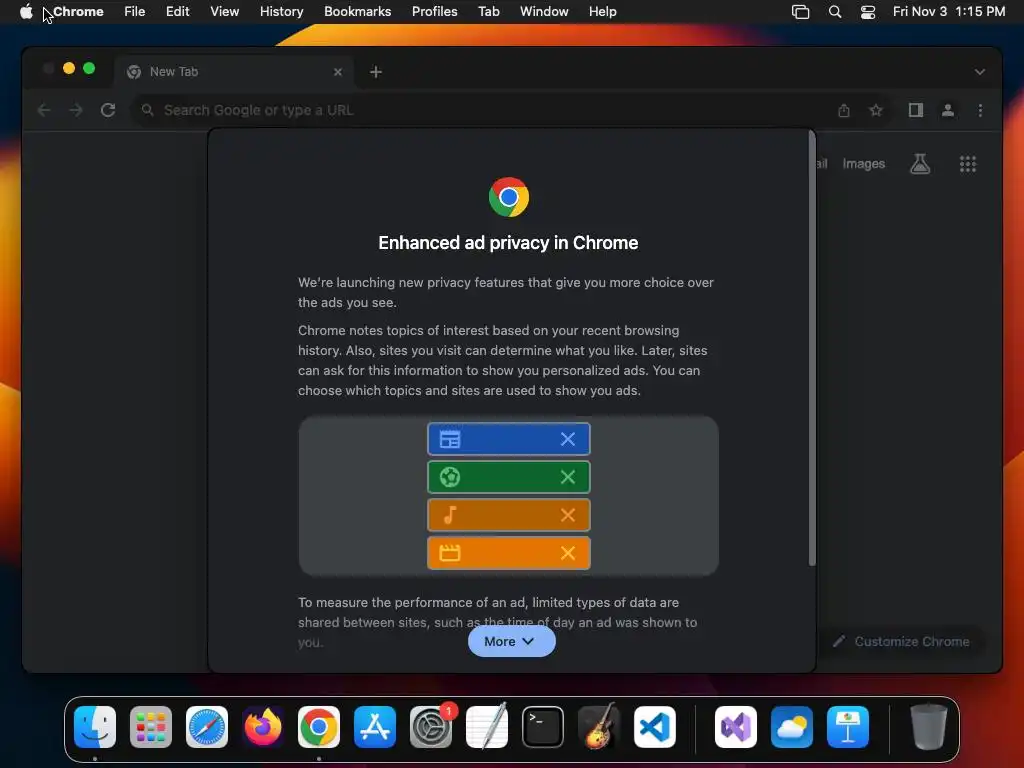This screenshot has width=1024, height=768.
Task: Click the share icon in the address bar
Action: point(844,110)
